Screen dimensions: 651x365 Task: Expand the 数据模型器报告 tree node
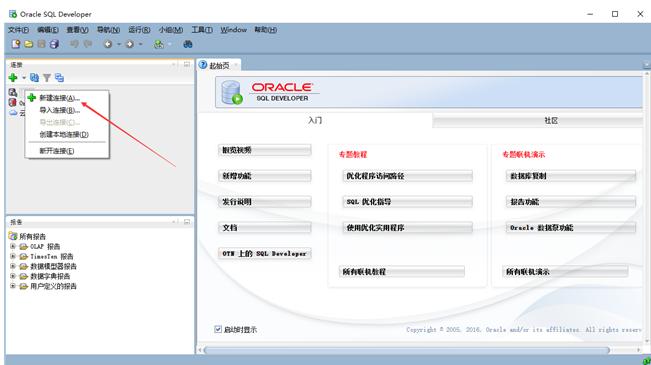coord(13,266)
